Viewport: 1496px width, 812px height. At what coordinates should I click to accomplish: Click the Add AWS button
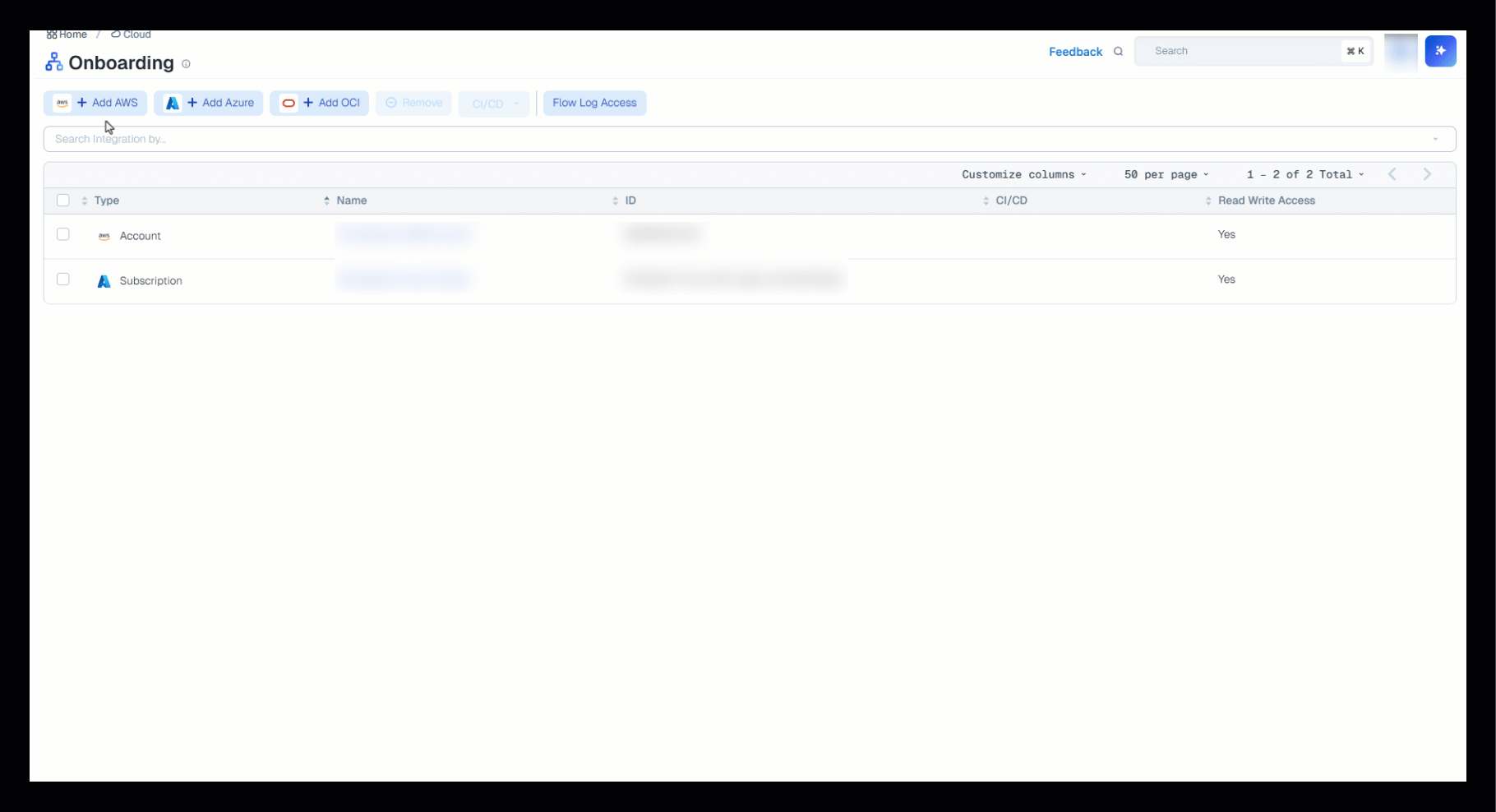pos(95,103)
